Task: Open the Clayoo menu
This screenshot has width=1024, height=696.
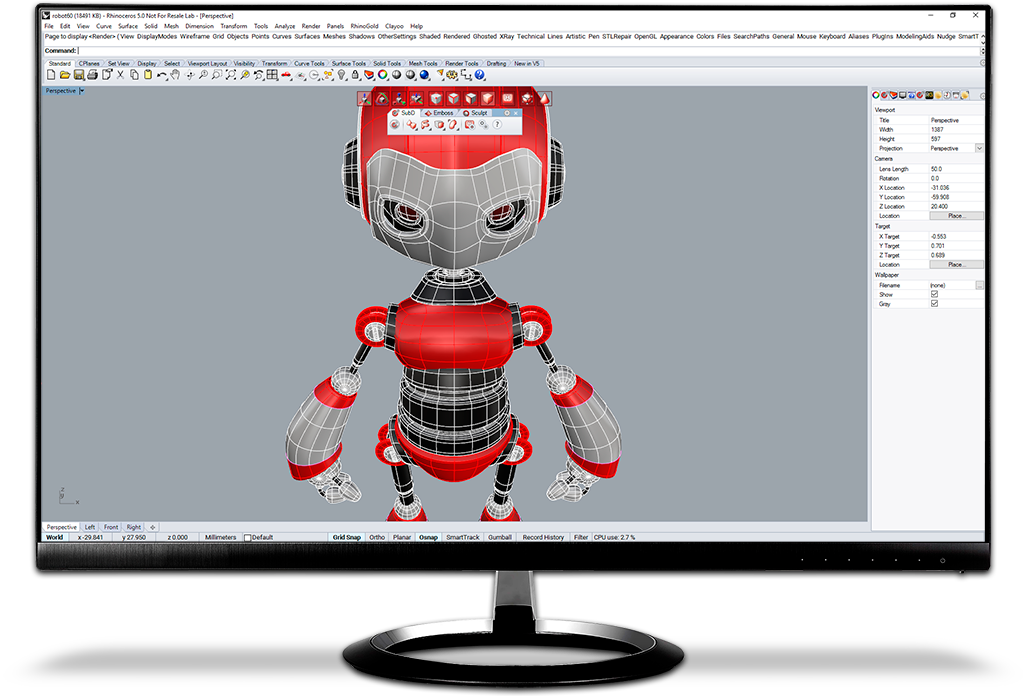Action: tap(394, 26)
